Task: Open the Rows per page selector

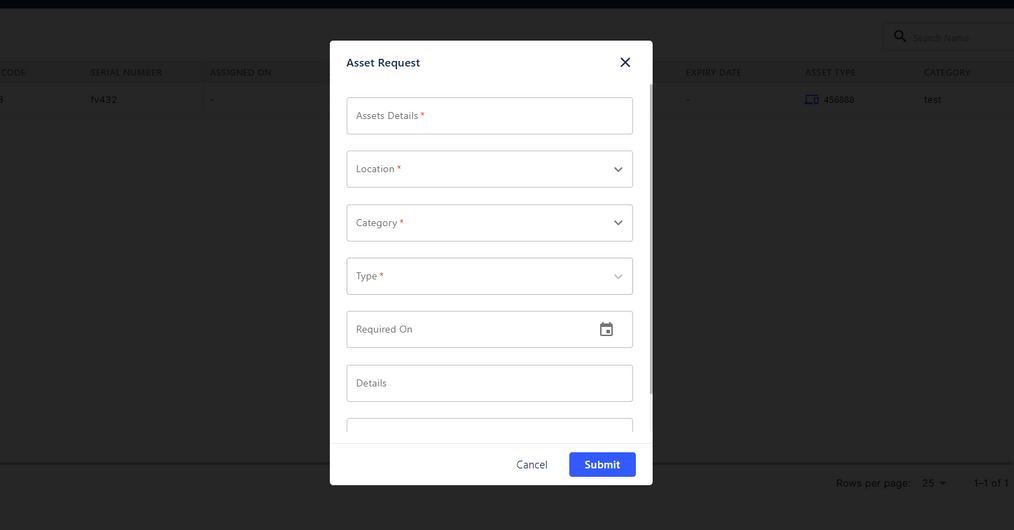Action: click(x=934, y=483)
